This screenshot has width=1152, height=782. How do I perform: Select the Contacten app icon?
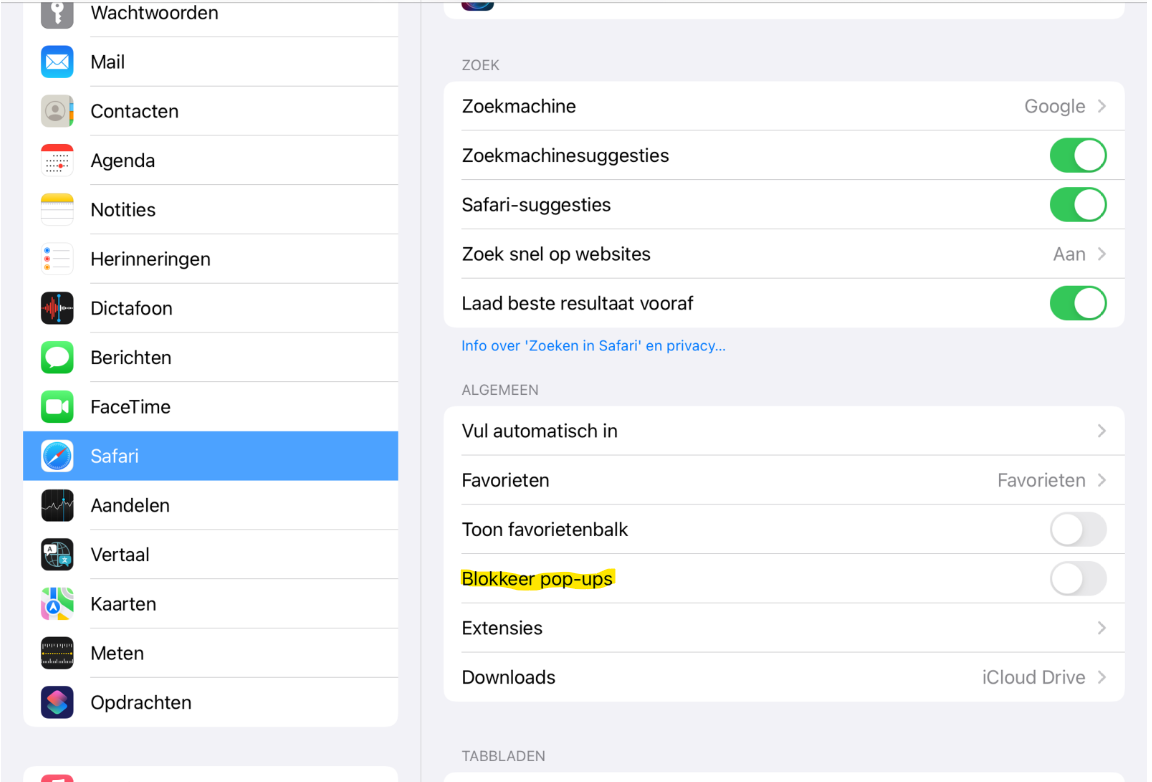[57, 111]
